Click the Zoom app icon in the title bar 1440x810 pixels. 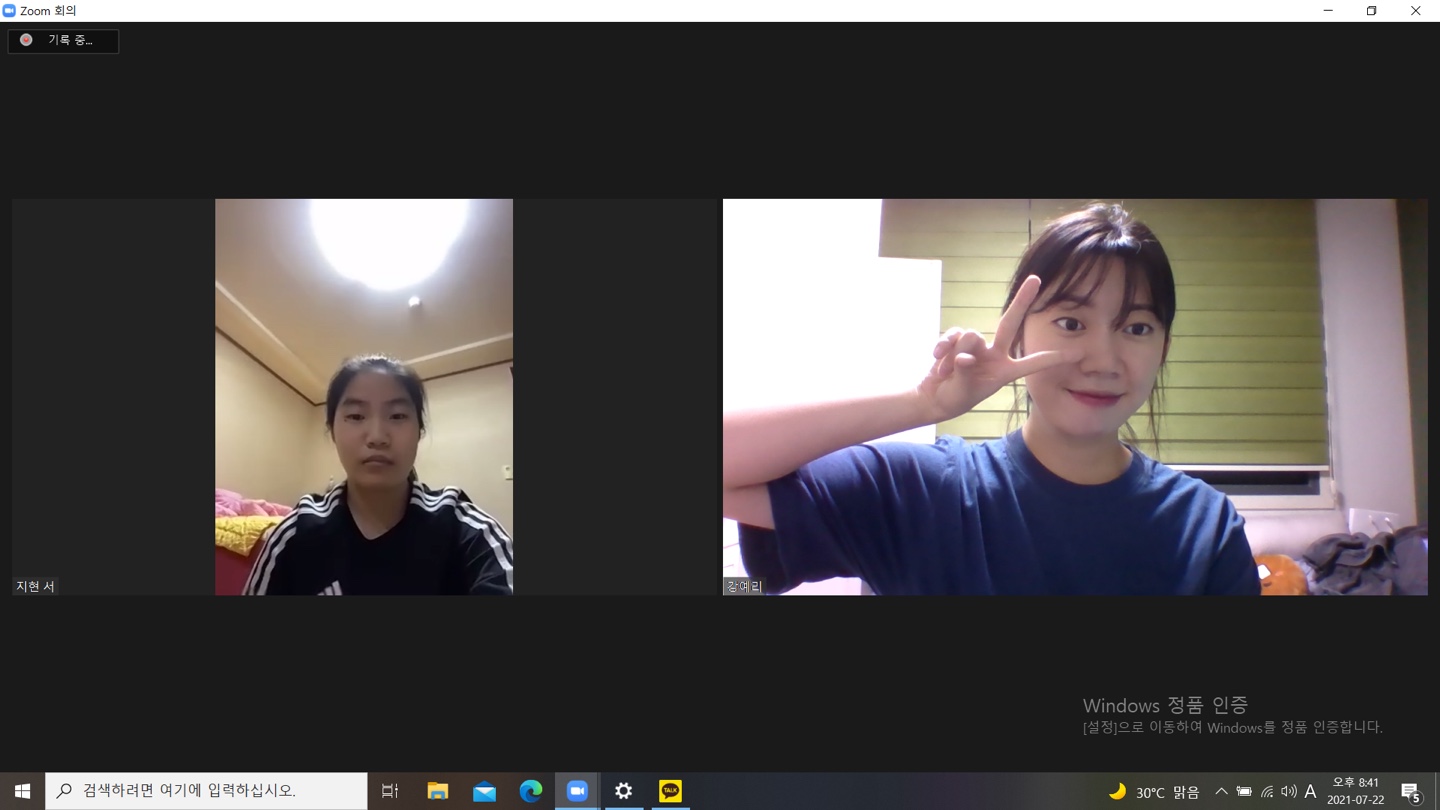[9, 11]
